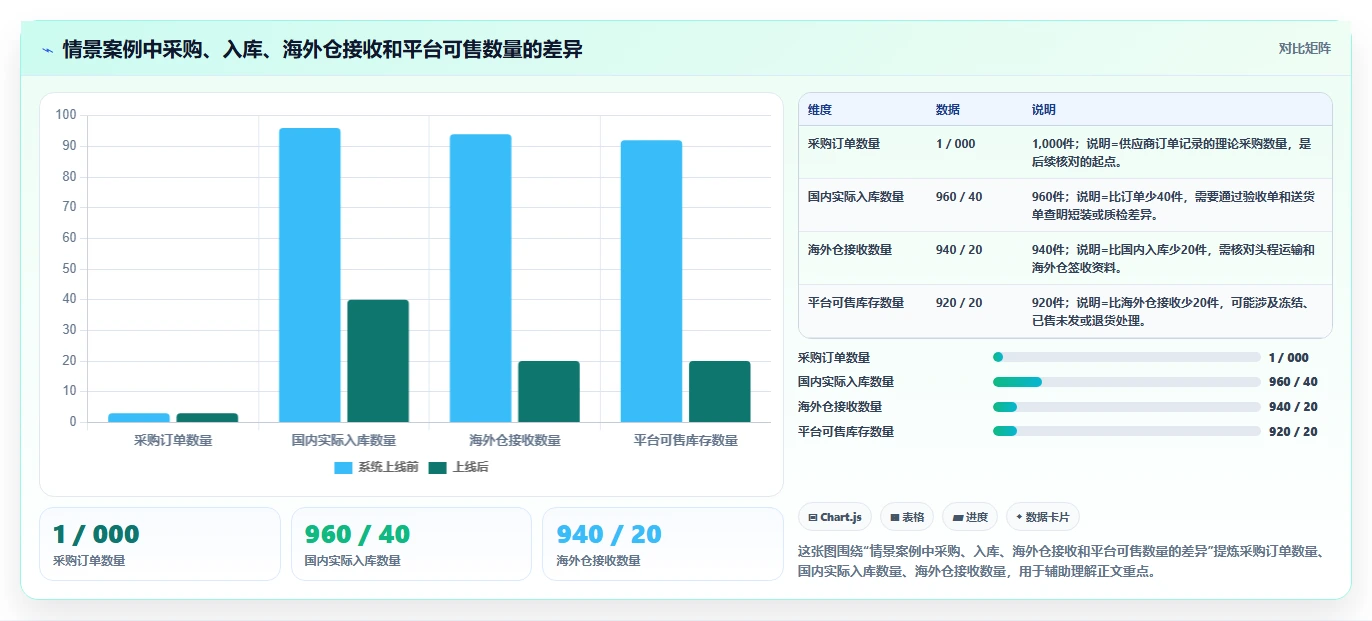
Task: Click the 维度 column header
Action: coord(820,110)
